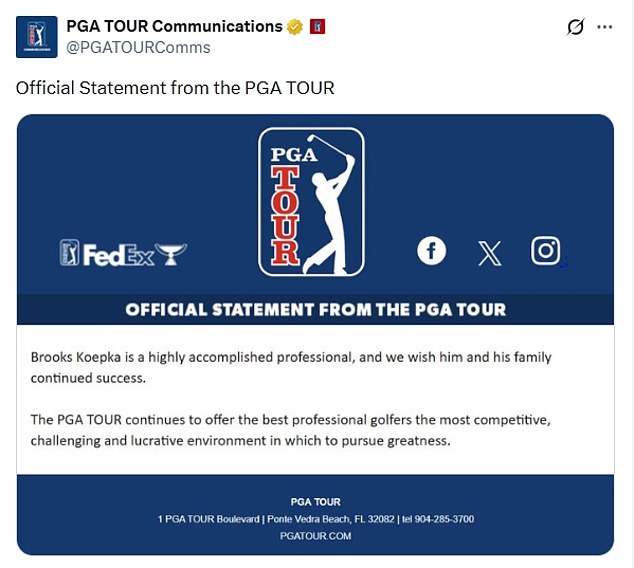Open the Grok slashed-circle icon
The image size is (634, 568).
click(x=575, y=27)
